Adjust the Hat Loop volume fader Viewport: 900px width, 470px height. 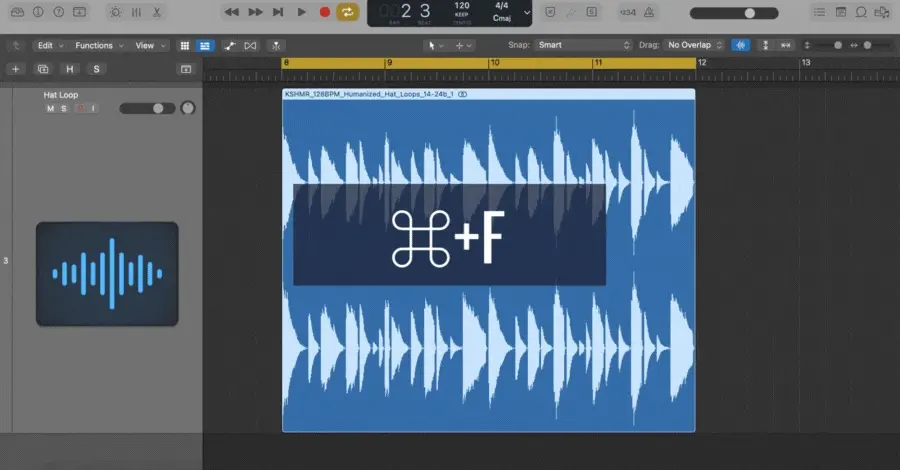click(147, 108)
